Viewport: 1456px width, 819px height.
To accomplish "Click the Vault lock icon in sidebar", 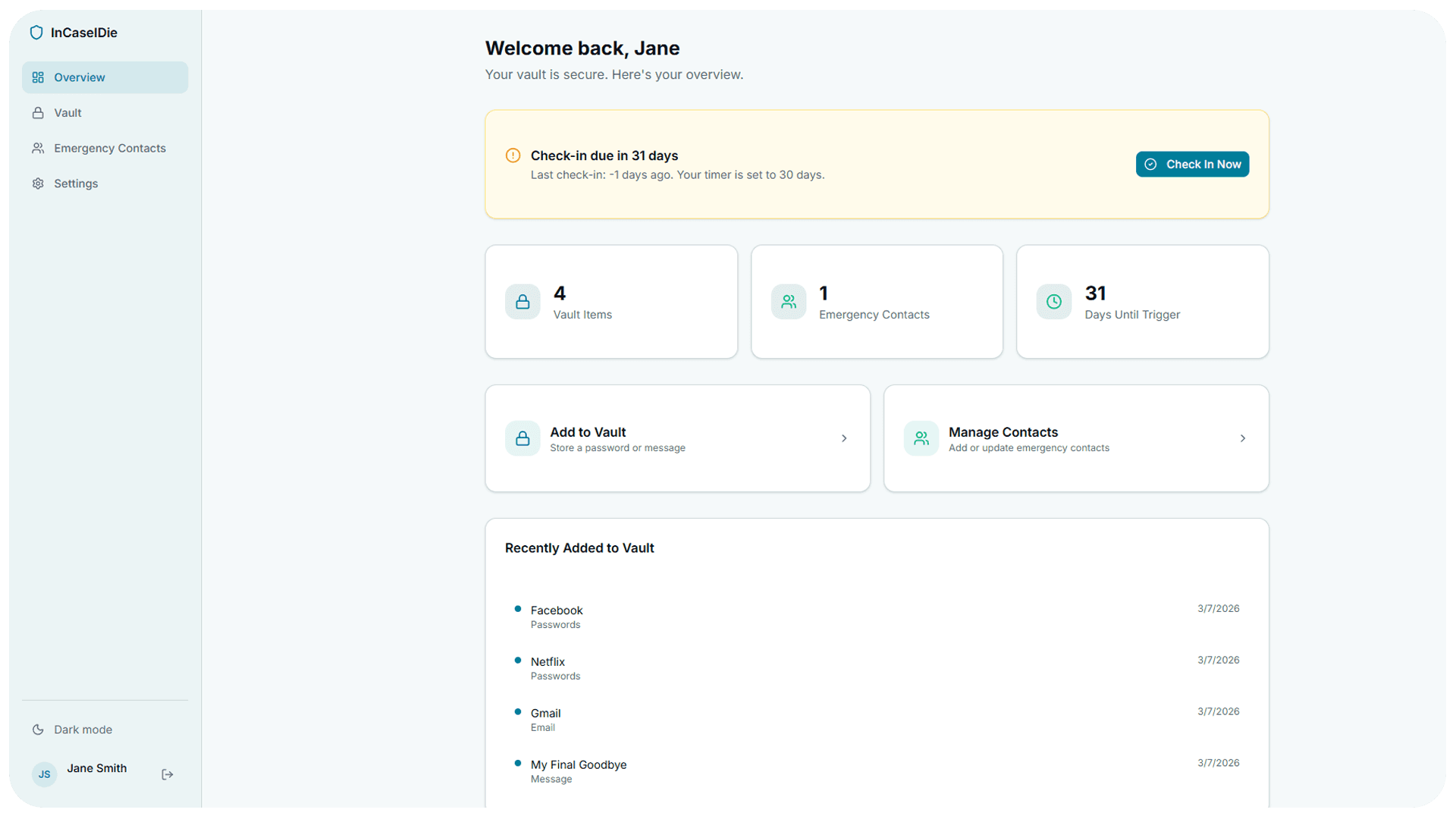I will click(38, 113).
